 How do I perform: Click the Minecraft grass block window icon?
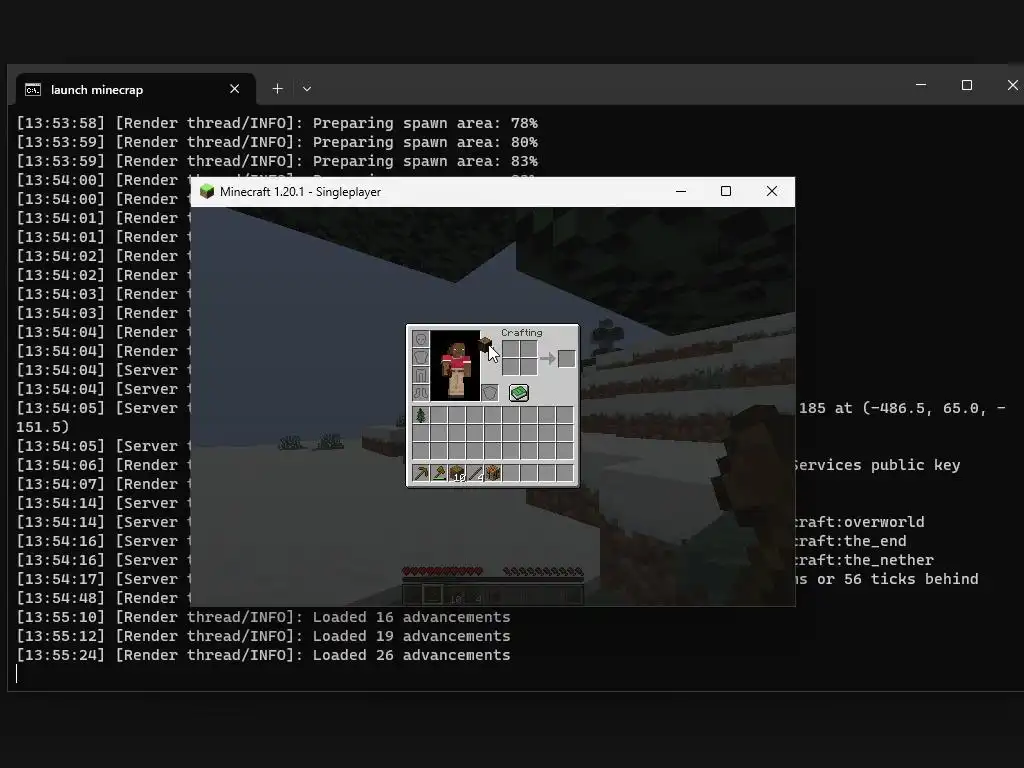point(207,191)
